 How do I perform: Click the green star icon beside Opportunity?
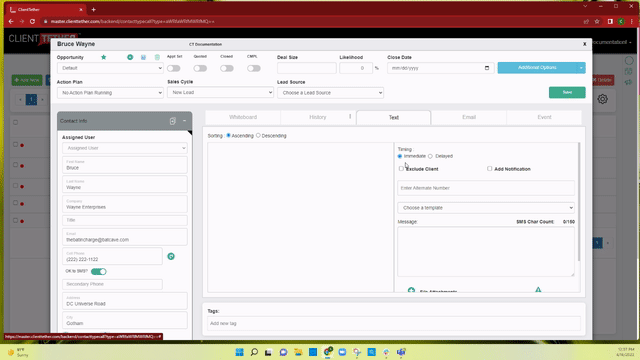tap(103, 57)
